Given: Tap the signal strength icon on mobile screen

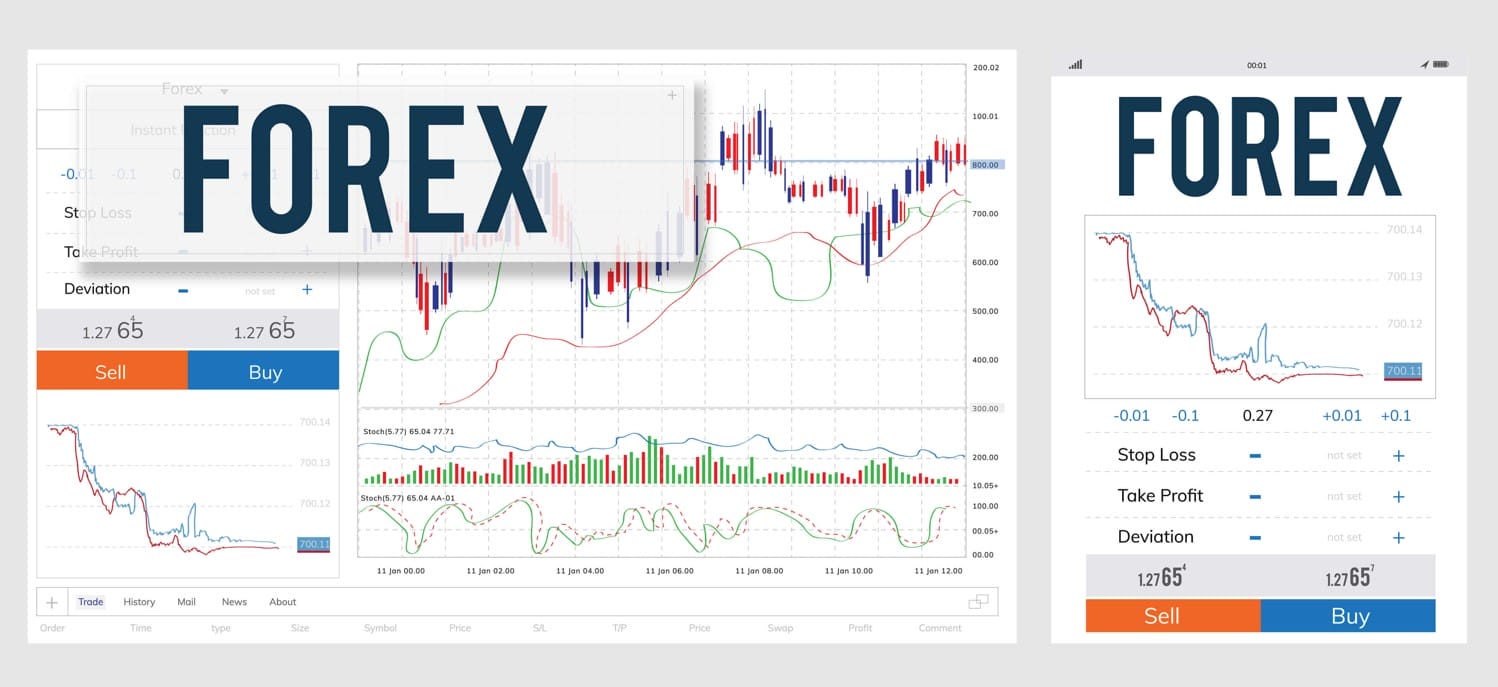Looking at the screenshot, I should pyautogui.click(x=1075, y=64).
